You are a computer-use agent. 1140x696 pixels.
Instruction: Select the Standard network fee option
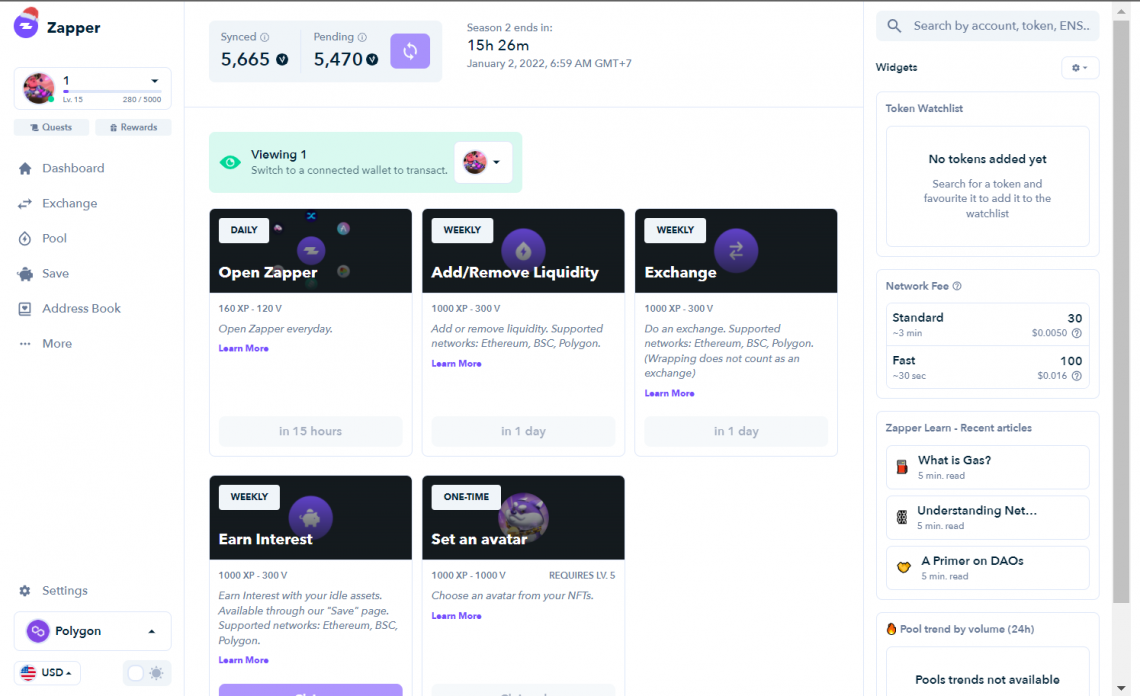click(x=987, y=324)
